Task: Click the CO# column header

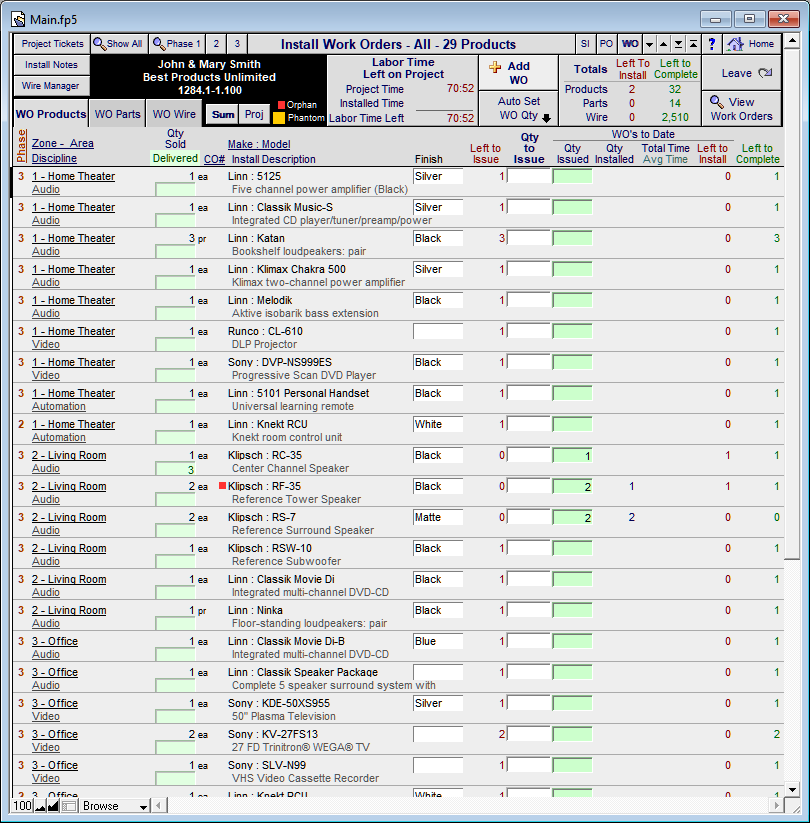Action: coord(214,159)
